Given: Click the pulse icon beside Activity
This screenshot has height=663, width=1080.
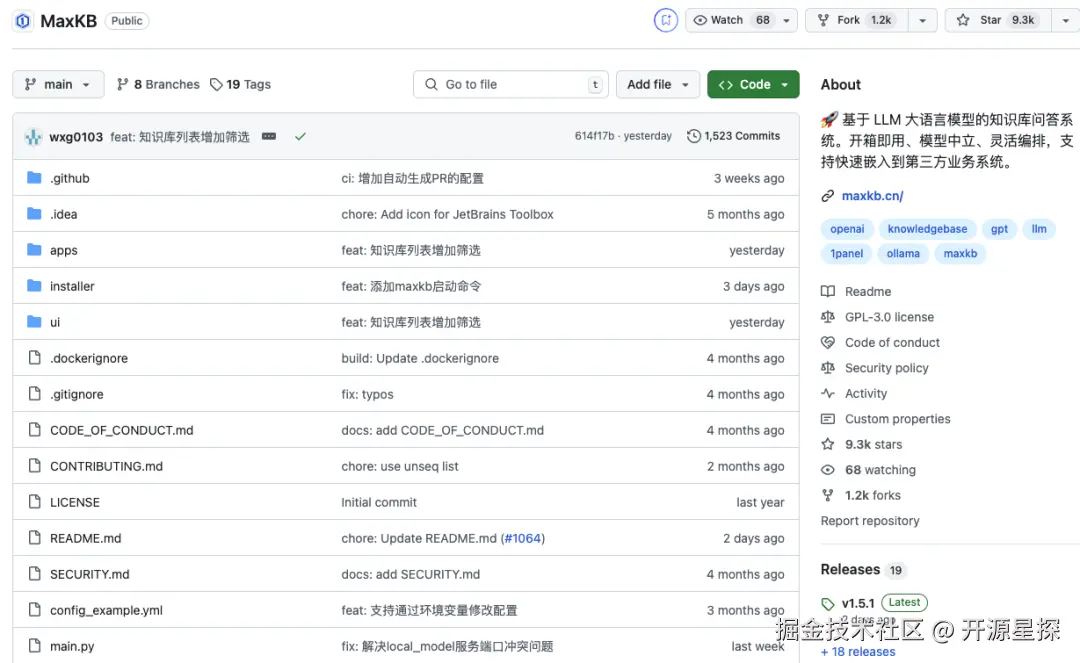Looking at the screenshot, I should pos(828,393).
